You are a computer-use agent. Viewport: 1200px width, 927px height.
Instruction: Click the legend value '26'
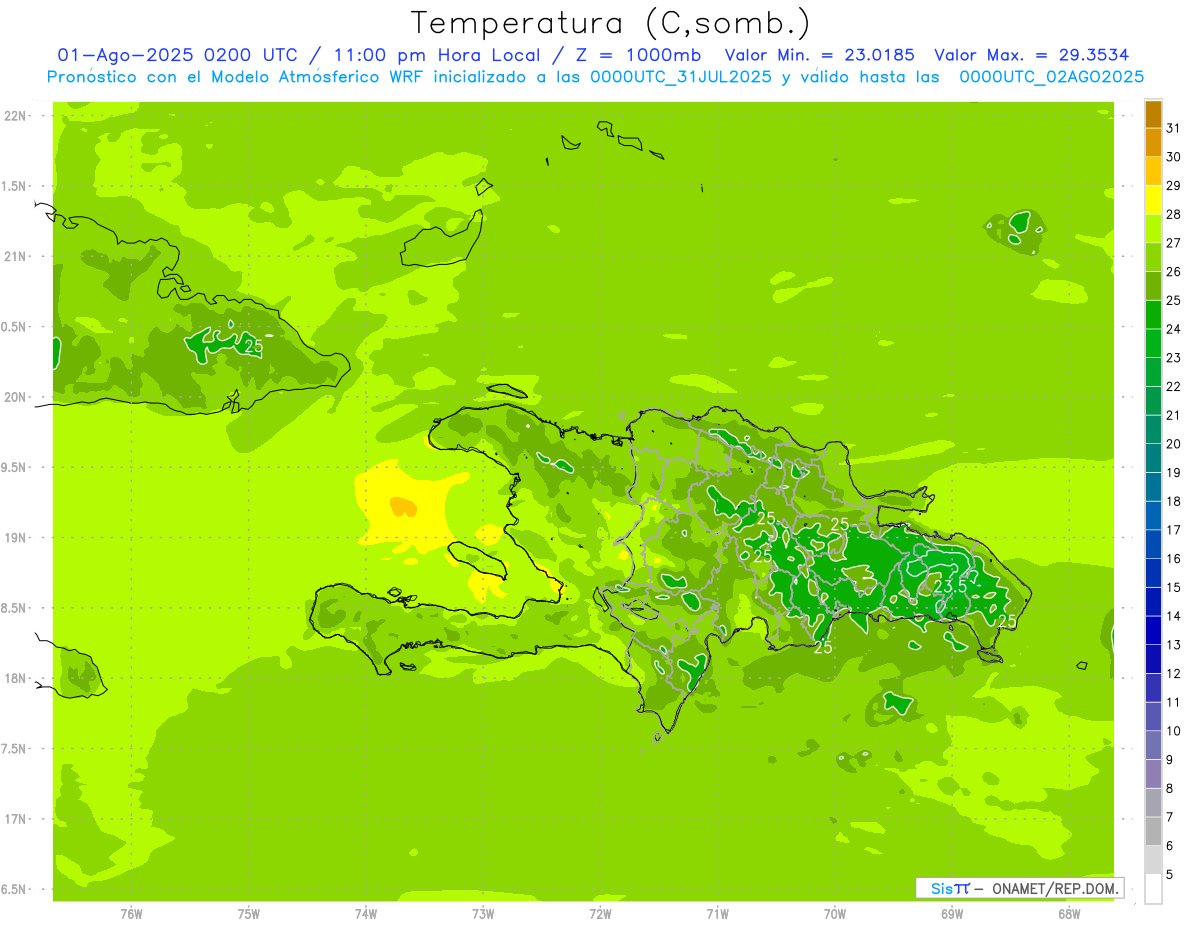(1174, 271)
